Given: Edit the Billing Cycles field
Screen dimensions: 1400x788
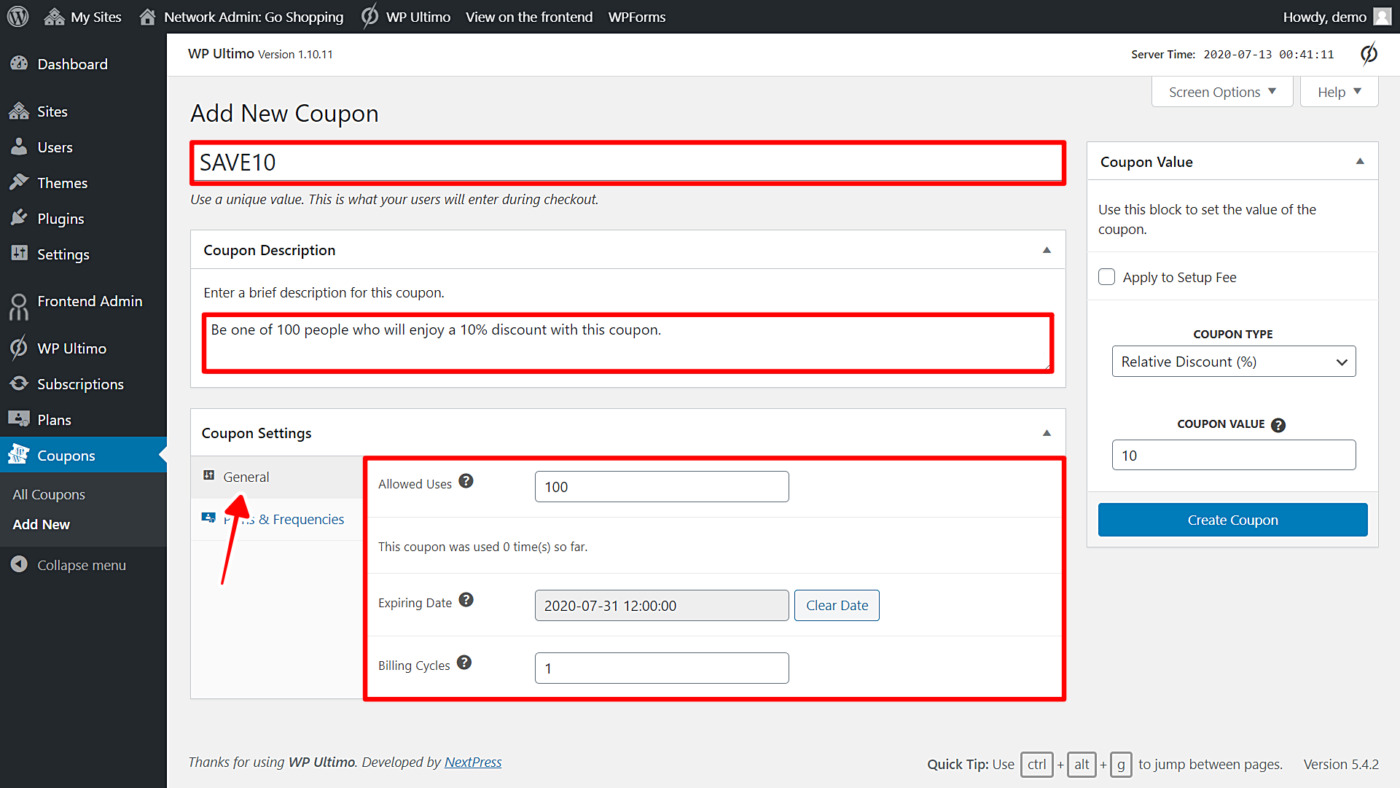Looking at the screenshot, I should tap(662, 668).
